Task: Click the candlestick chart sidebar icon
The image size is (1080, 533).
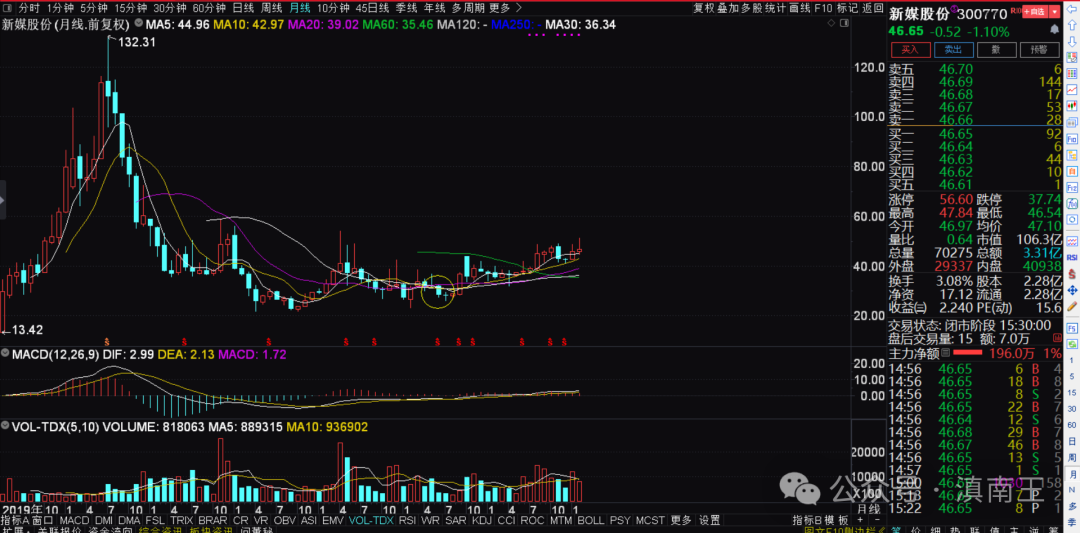Action: 1070,105
